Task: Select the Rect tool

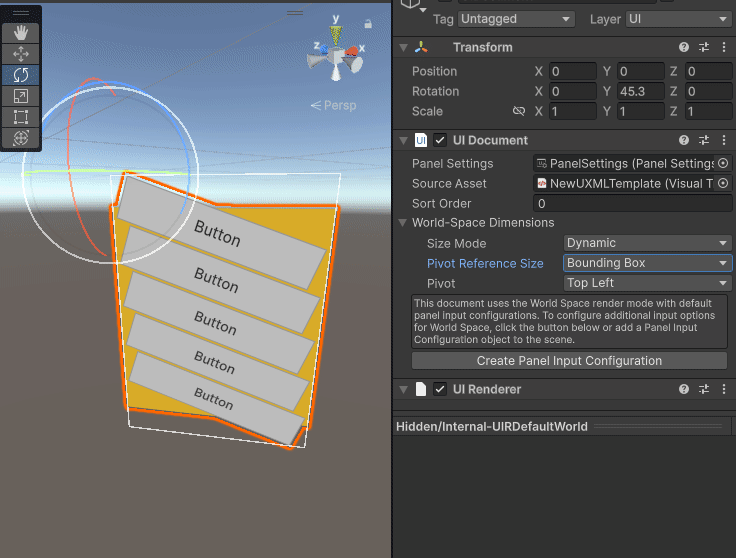Action: point(21,117)
